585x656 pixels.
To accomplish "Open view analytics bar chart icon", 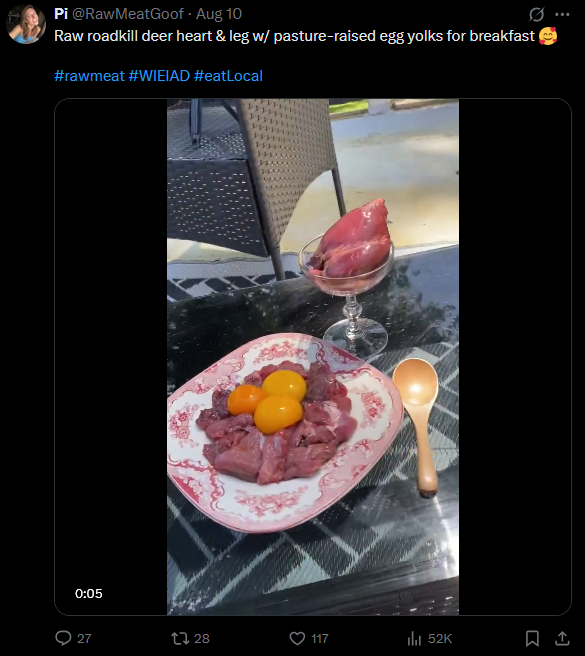I will tap(414, 638).
